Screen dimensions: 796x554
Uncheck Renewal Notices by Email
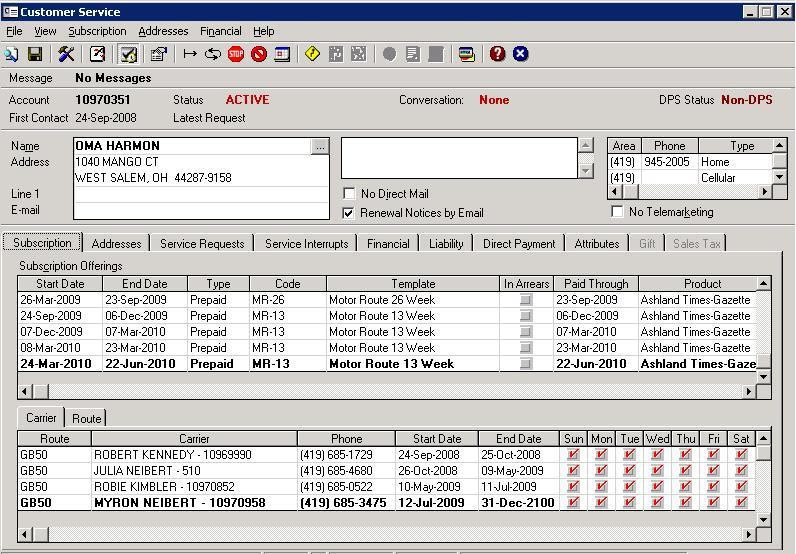click(x=349, y=213)
